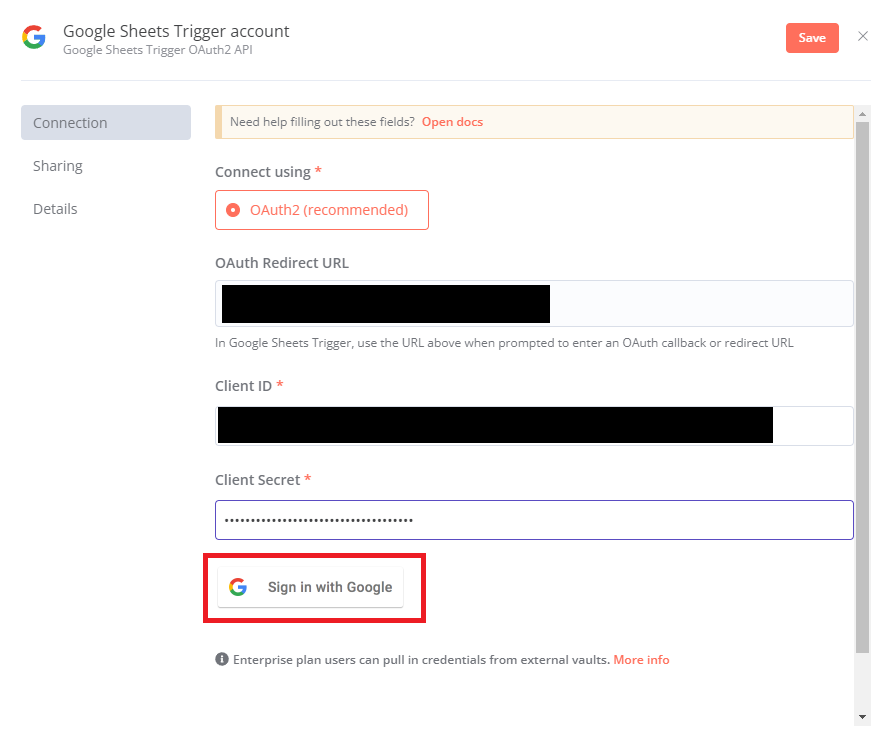
Task: Focus the Client Secret input field
Action: 534,520
